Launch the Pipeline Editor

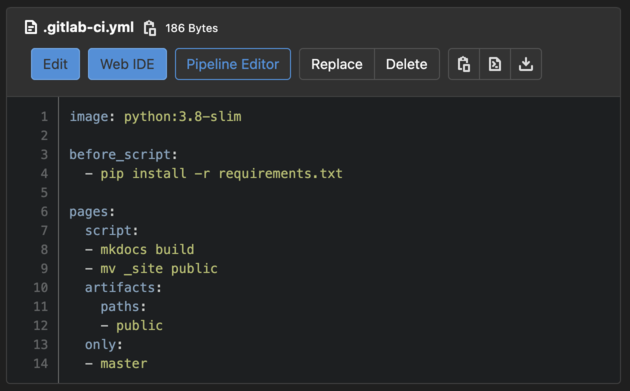click(x=233, y=64)
